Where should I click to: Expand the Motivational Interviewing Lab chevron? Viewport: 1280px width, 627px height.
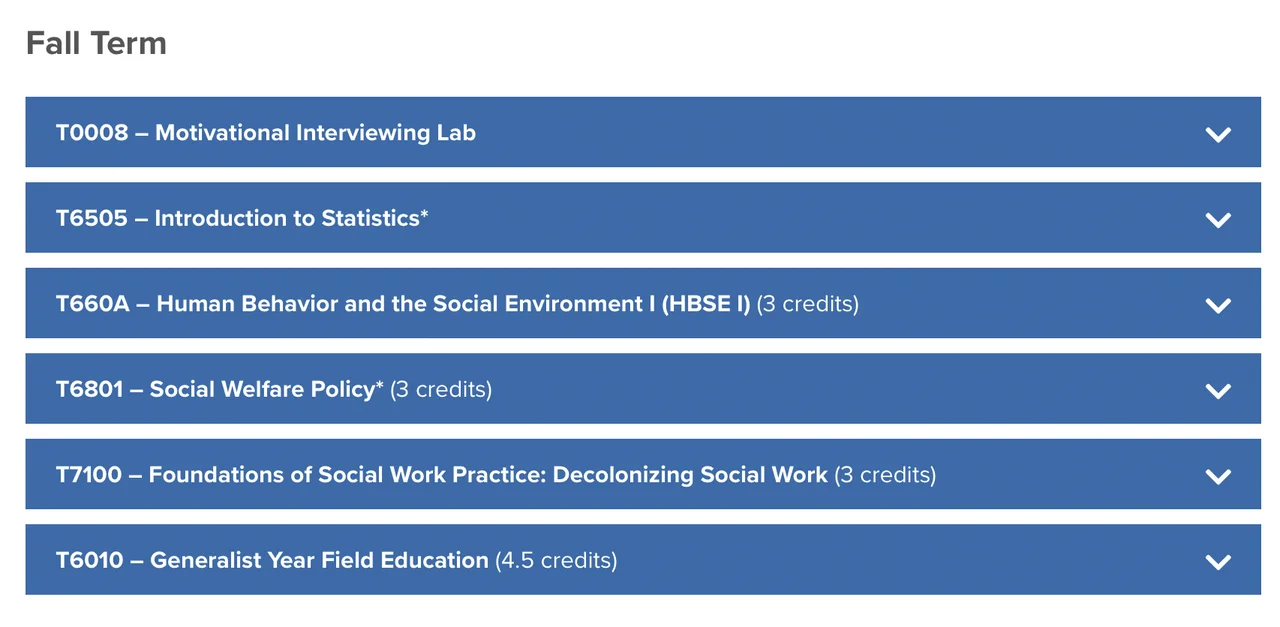tap(1217, 134)
